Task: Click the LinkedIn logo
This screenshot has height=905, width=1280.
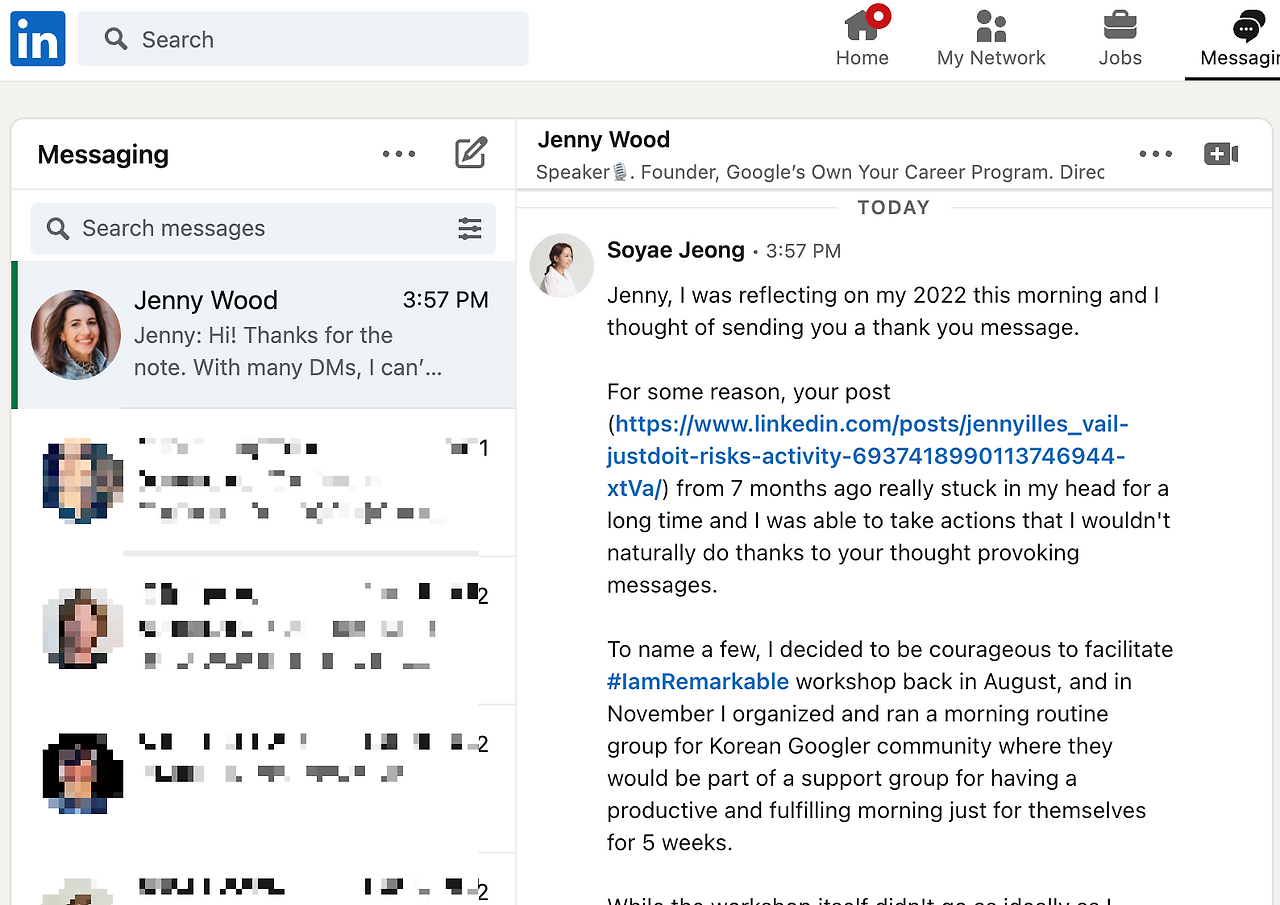Action: (38, 39)
